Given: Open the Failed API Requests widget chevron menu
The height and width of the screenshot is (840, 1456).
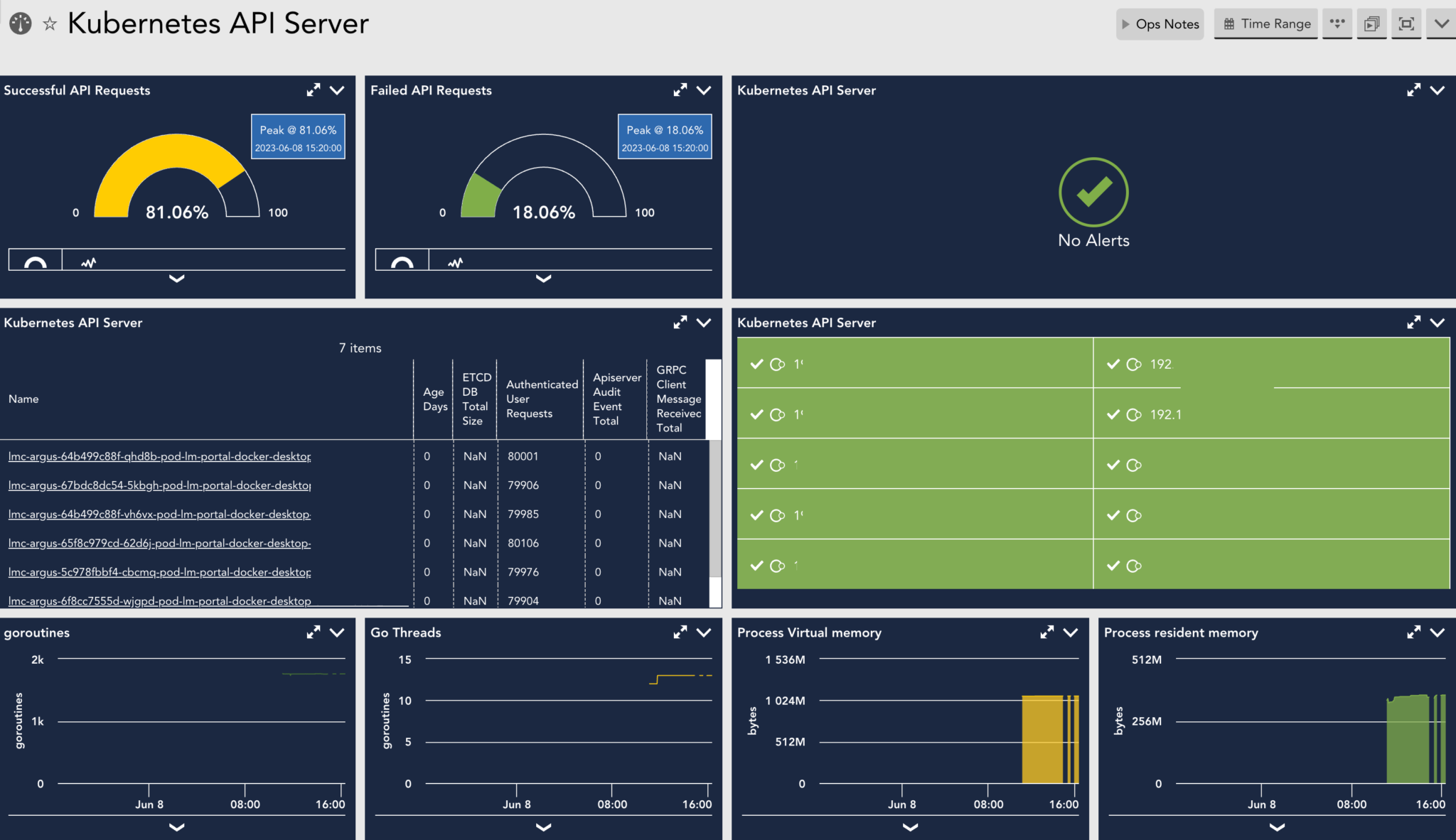Looking at the screenshot, I should (x=703, y=90).
